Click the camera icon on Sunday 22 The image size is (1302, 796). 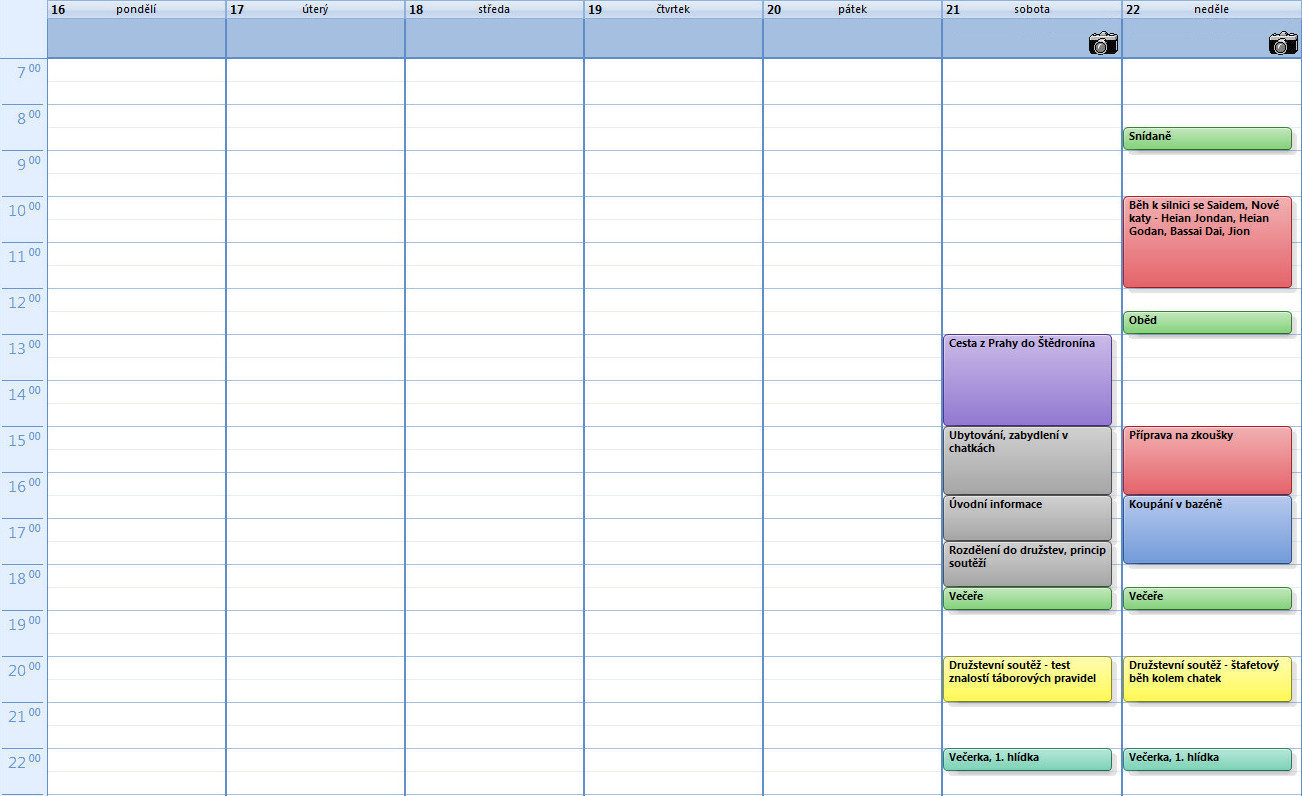pos(1283,43)
